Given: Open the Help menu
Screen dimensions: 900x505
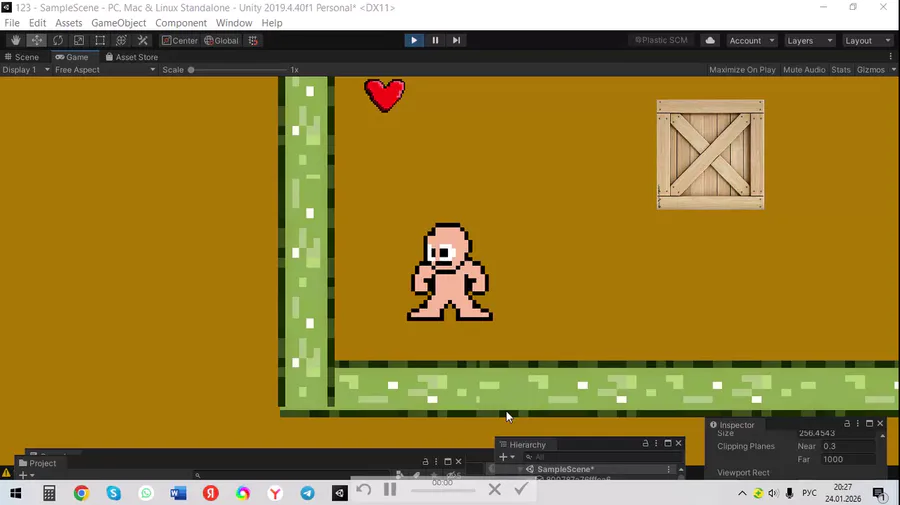Looking at the screenshot, I should click(x=271, y=23).
